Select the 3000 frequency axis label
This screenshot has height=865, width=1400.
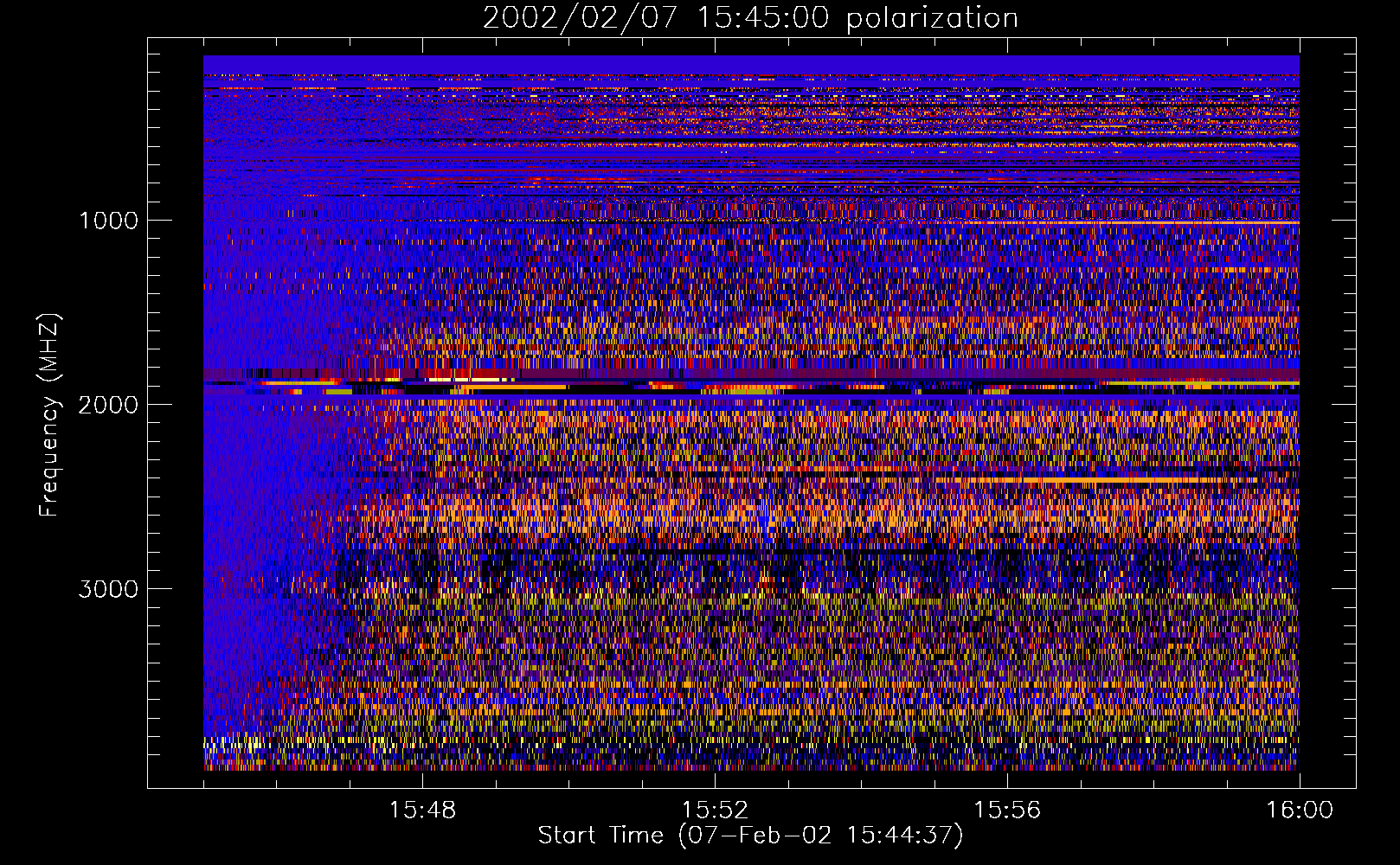coord(108,589)
